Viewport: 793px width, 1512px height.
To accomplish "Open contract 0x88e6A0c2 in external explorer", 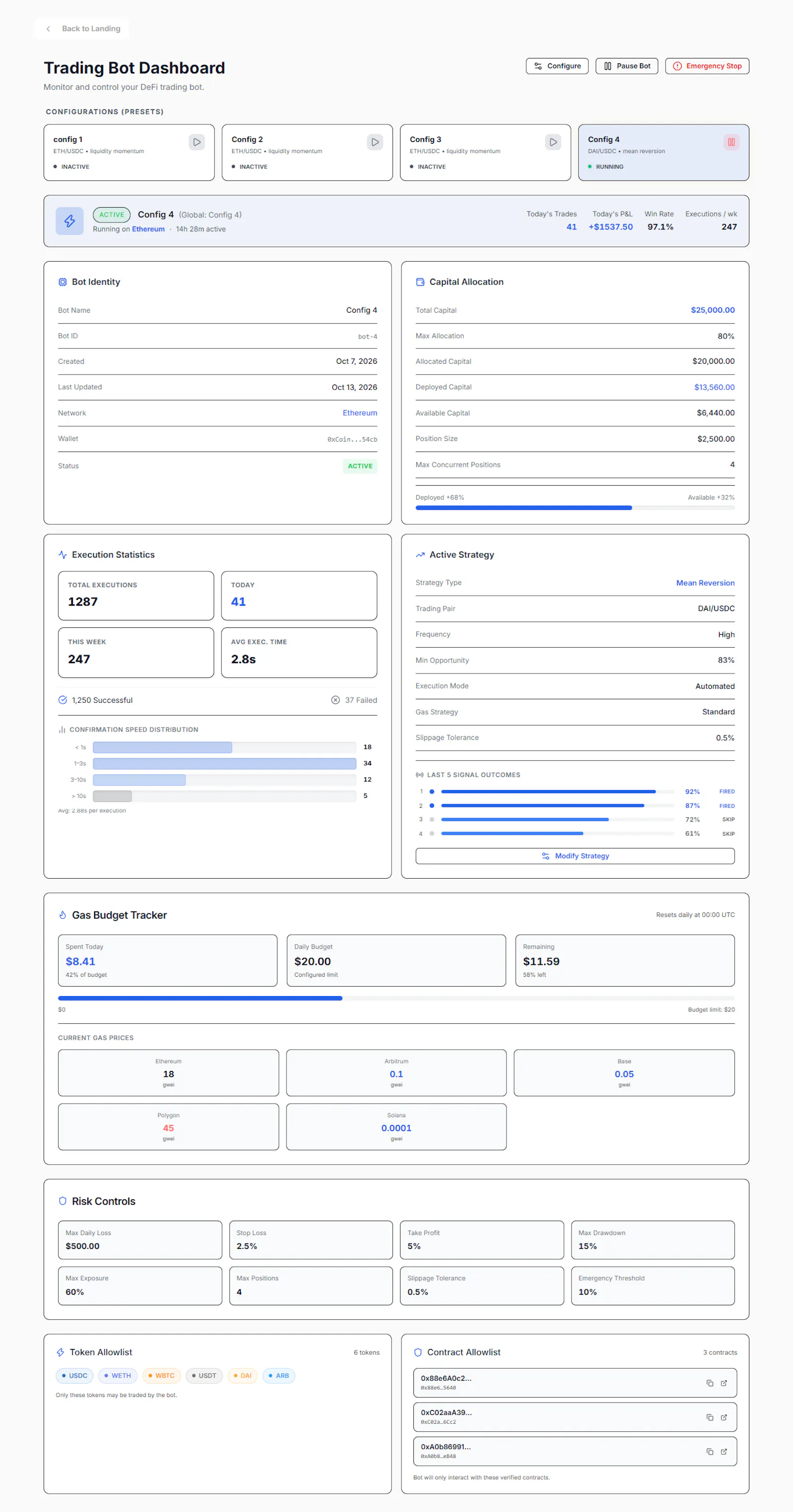I will (724, 1383).
